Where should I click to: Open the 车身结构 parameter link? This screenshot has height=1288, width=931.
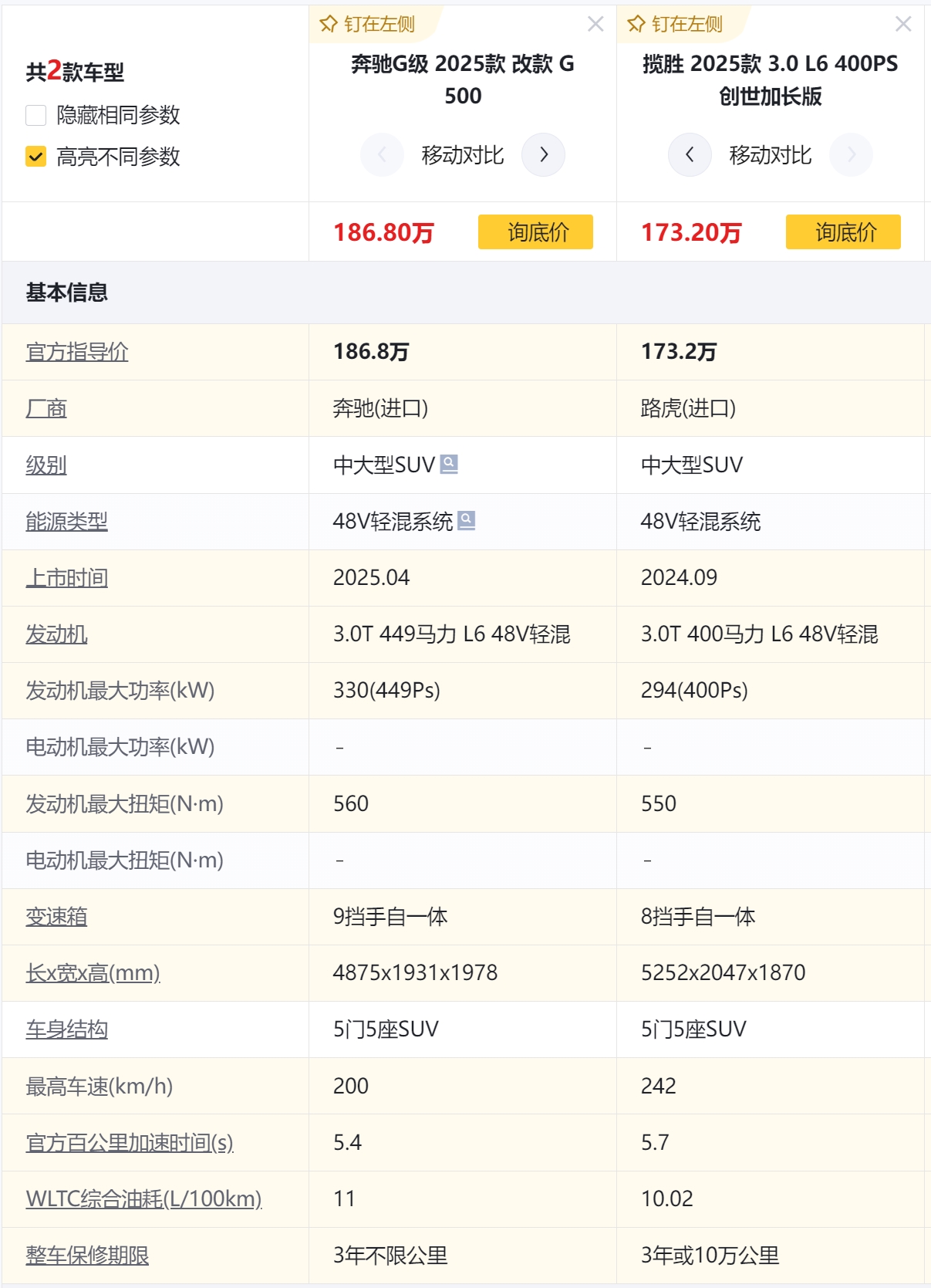click(67, 1029)
